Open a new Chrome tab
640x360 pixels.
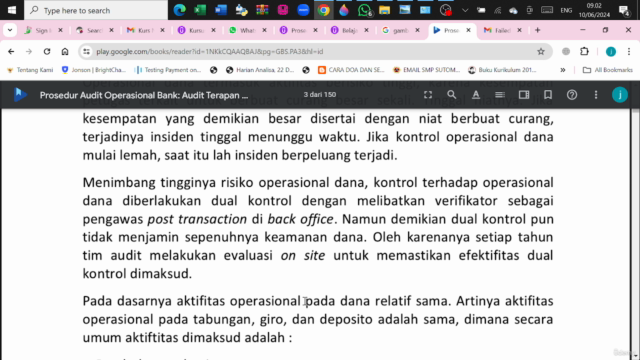(x=538, y=30)
